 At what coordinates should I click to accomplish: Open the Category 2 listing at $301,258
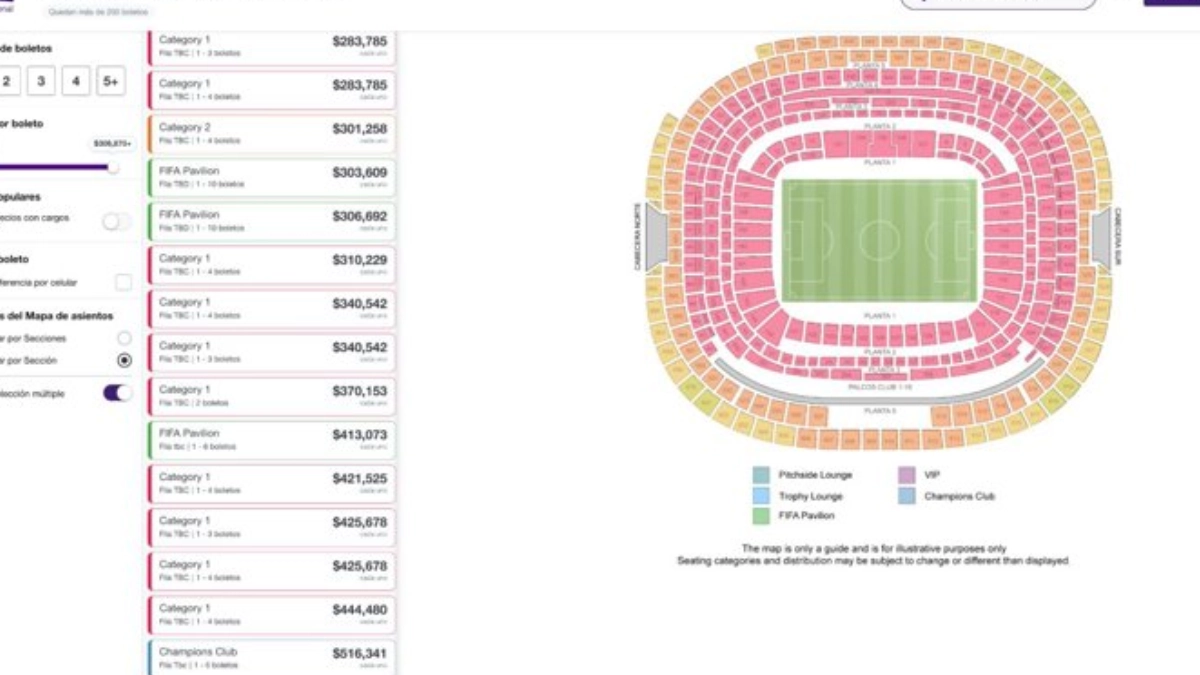(271, 134)
